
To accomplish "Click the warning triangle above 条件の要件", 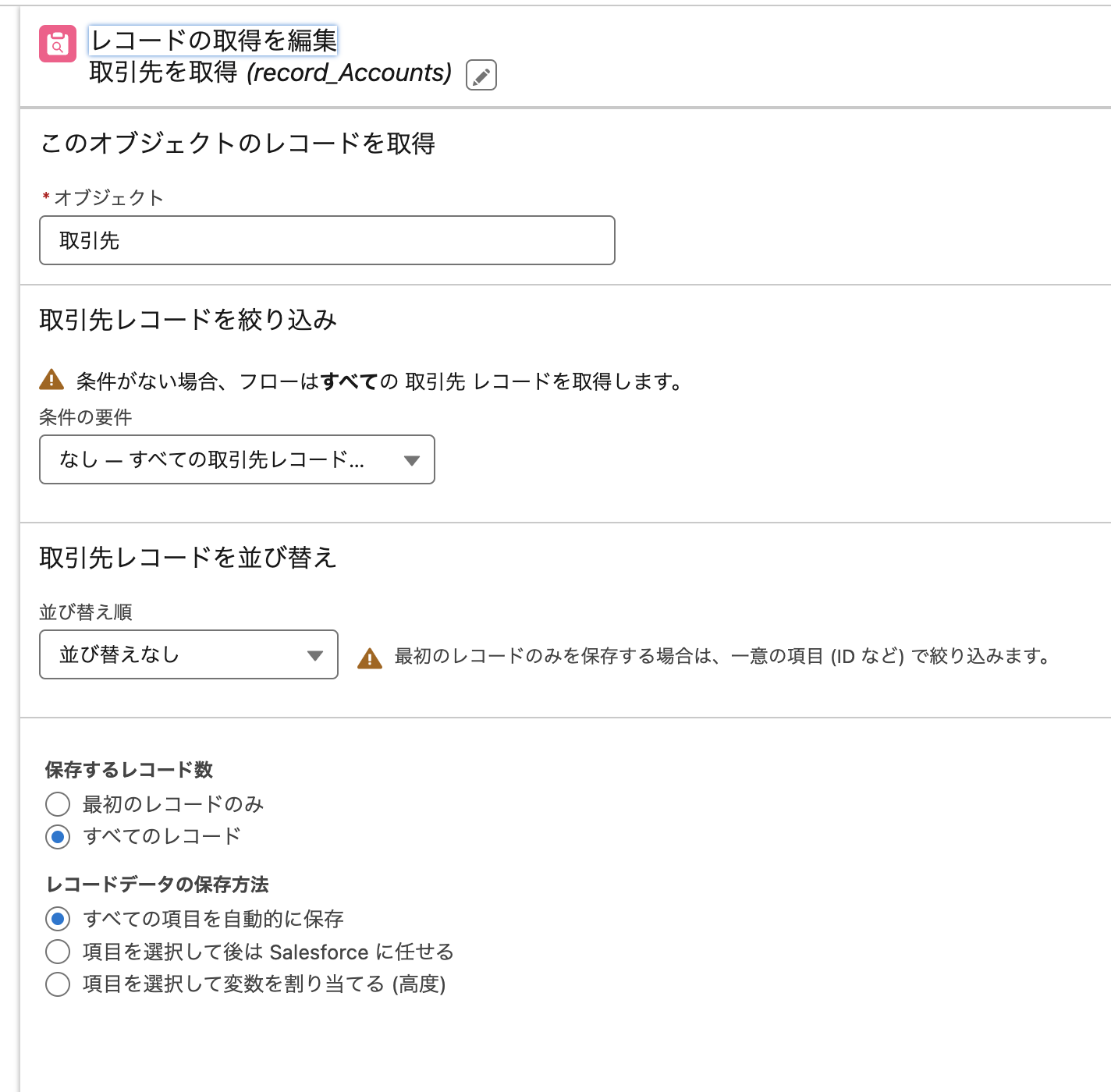I will click(x=50, y=380).
